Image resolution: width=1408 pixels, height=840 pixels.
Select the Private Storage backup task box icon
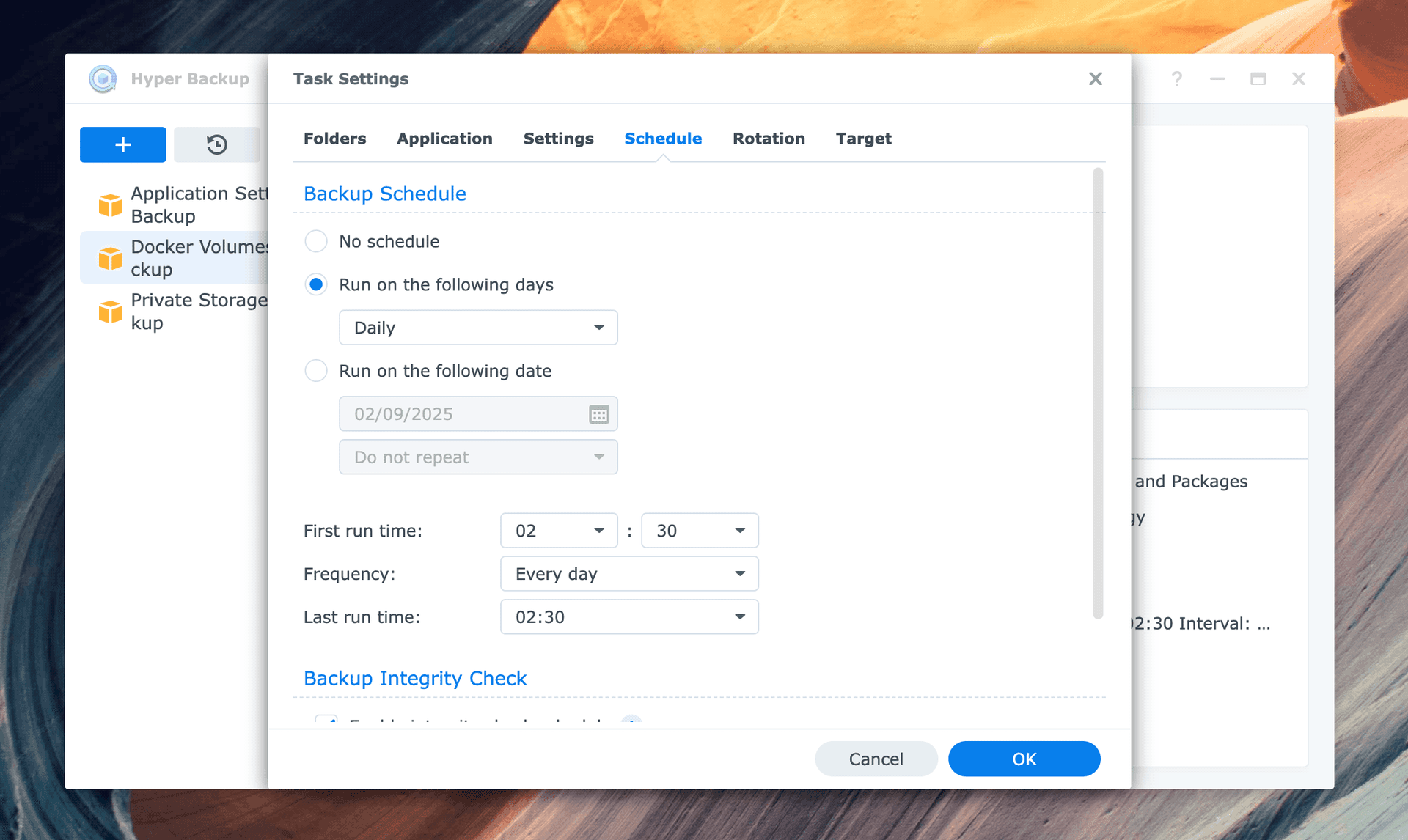pyautogui.click(x=110, y=312)
